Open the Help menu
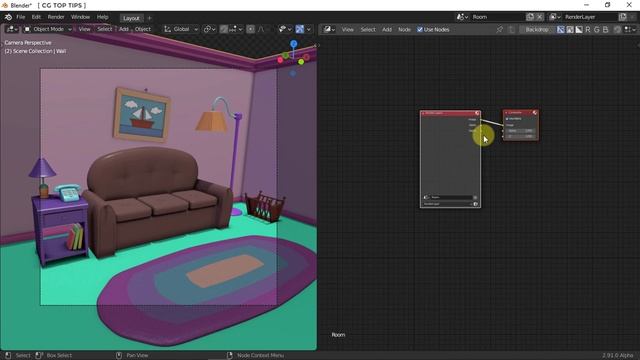 [x=102, y=17]
